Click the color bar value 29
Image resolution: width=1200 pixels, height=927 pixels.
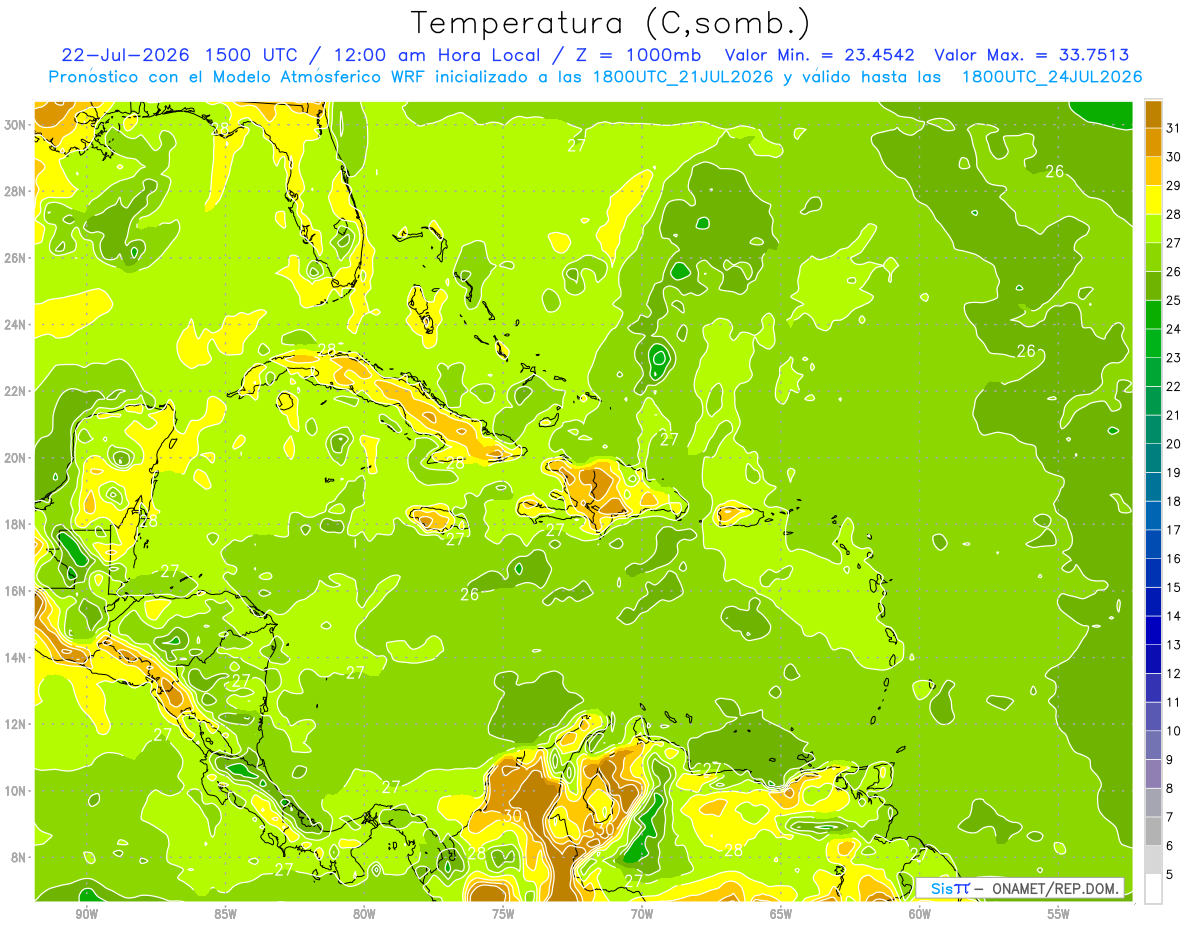(1174, 186)
